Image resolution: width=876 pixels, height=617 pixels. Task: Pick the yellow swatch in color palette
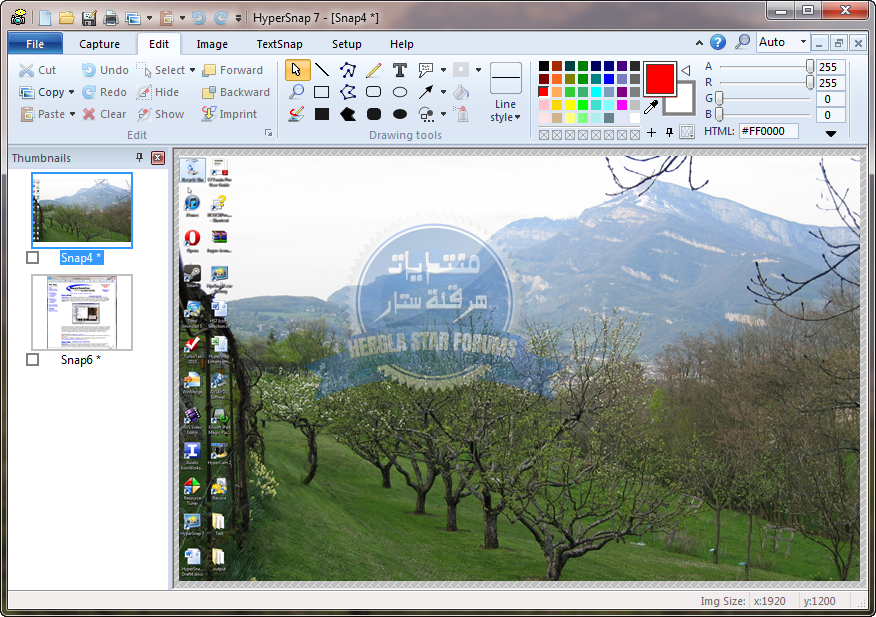(x=570, y=105)
